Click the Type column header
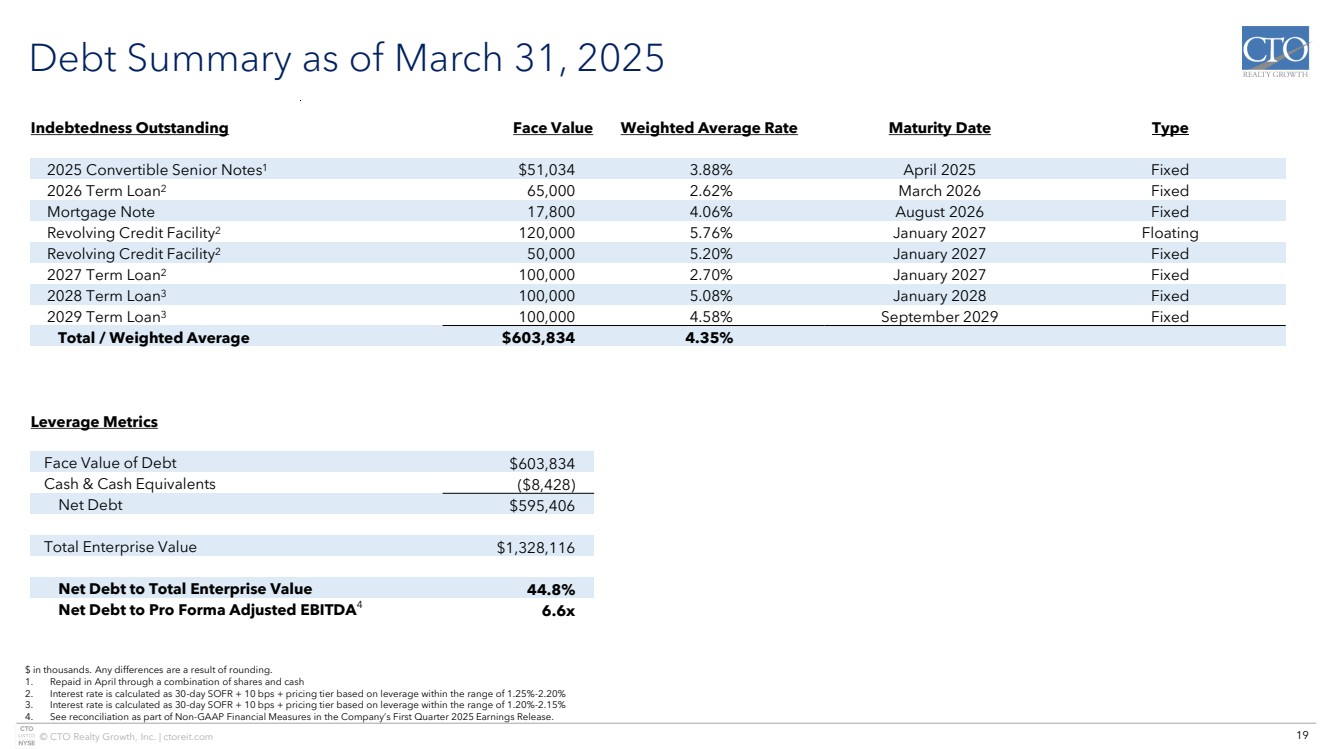 tap(1169, 128)
